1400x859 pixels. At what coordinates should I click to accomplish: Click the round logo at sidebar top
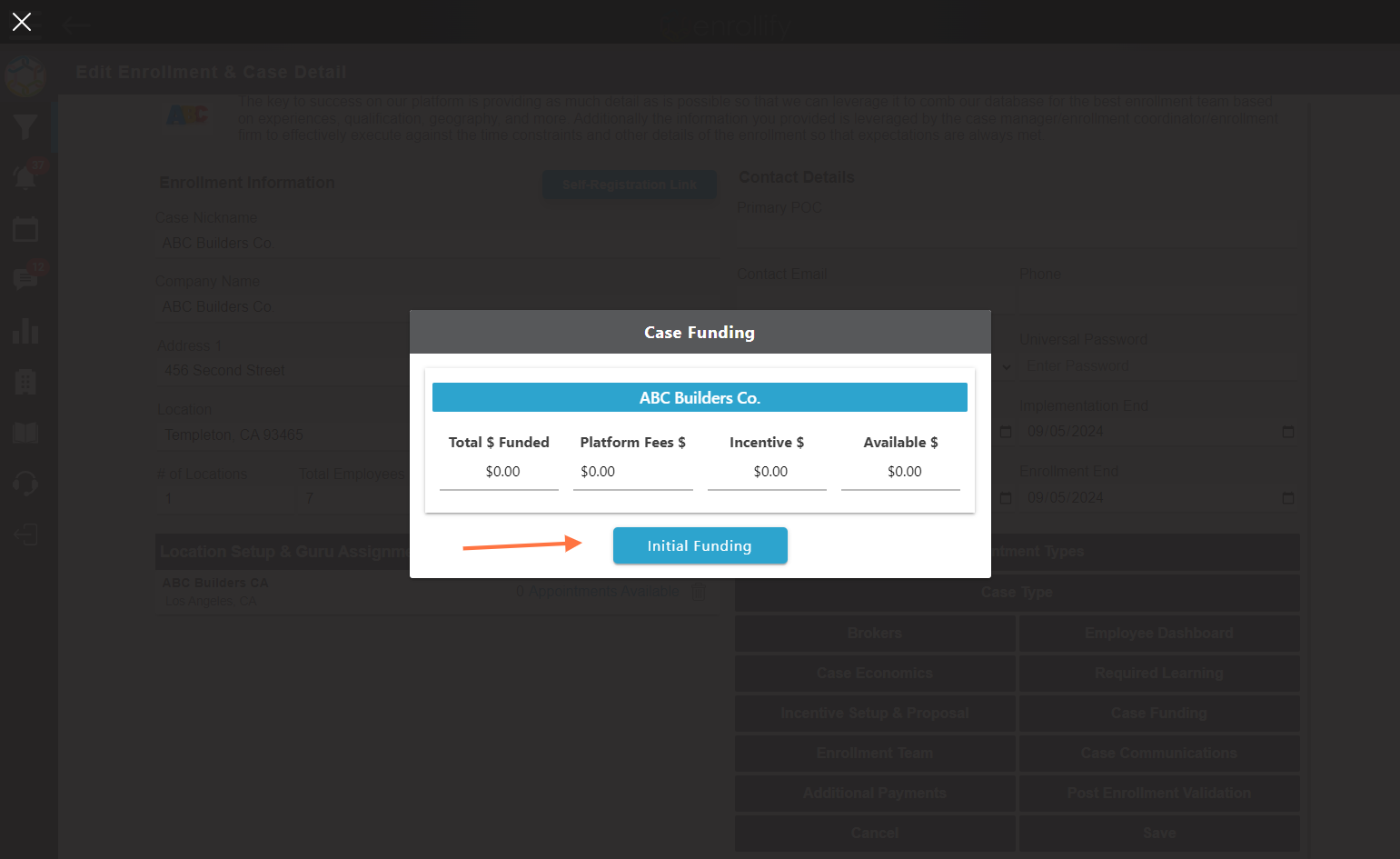click(25, 77)
